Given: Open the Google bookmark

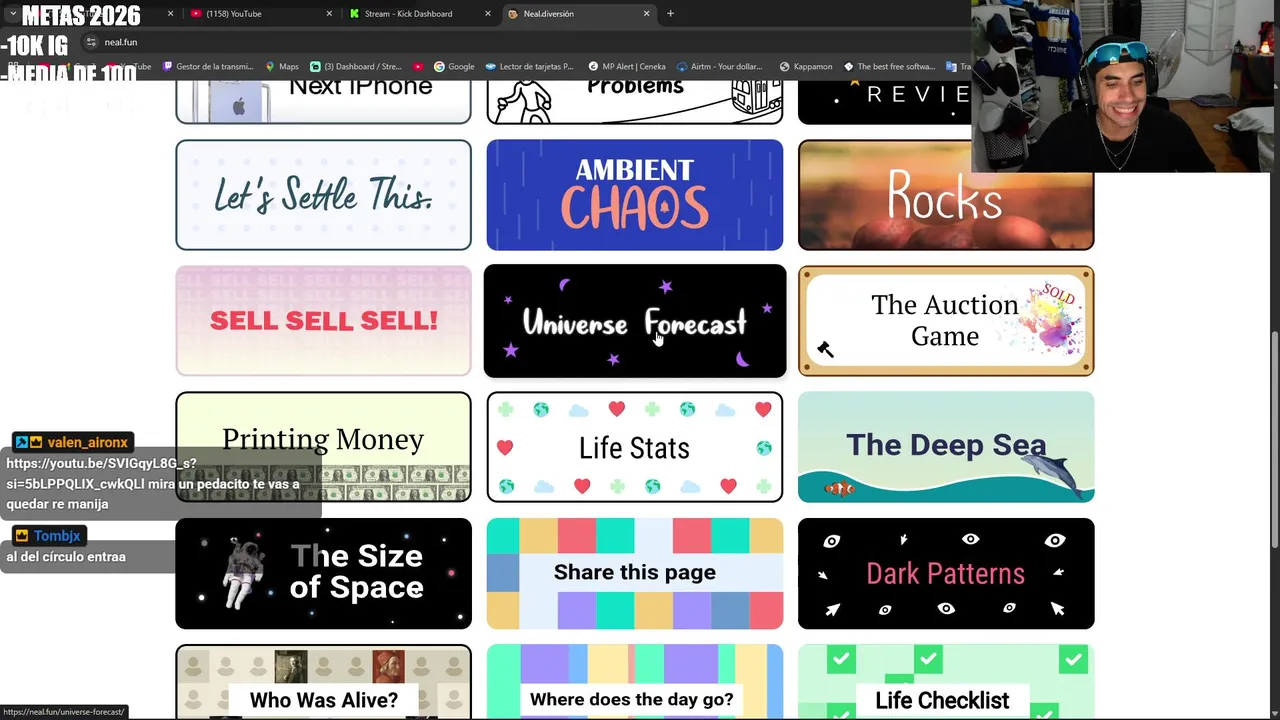Looking at the screenshot, I should 454,67.
